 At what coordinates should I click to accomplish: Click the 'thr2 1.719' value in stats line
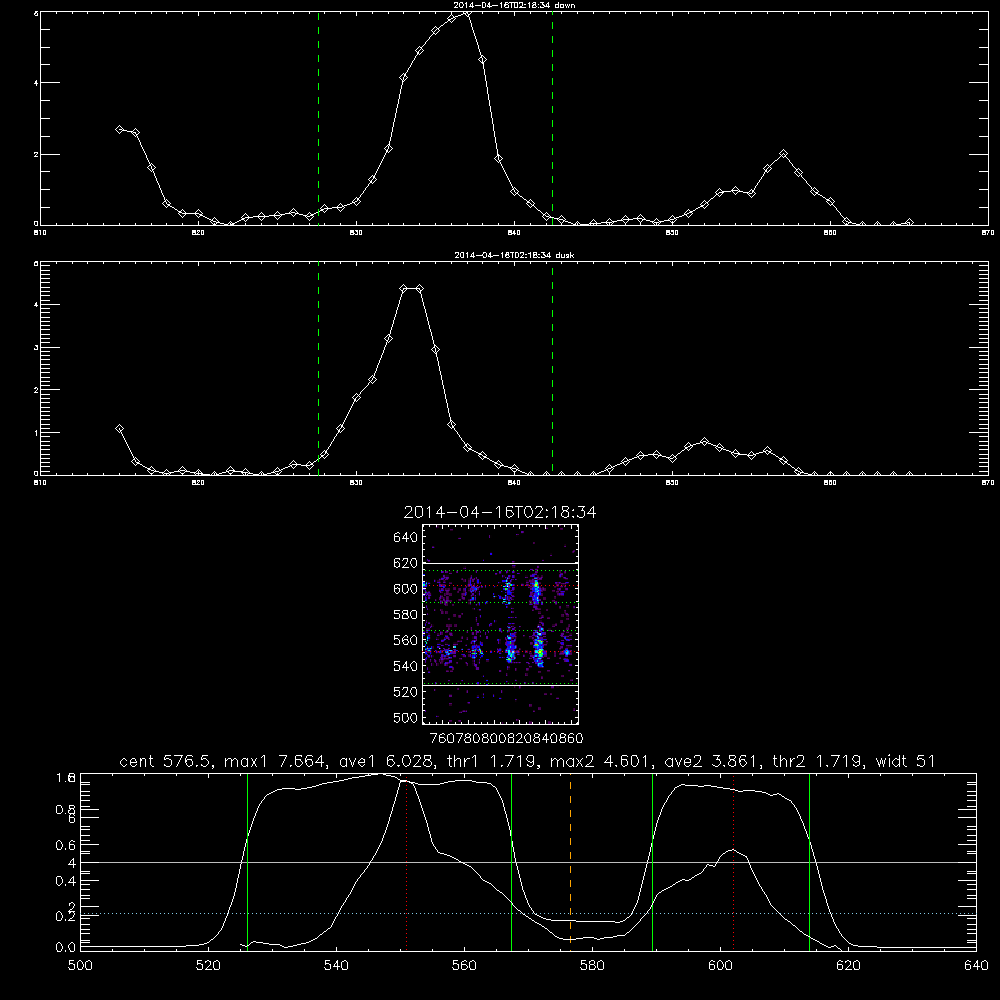point(818,761)
